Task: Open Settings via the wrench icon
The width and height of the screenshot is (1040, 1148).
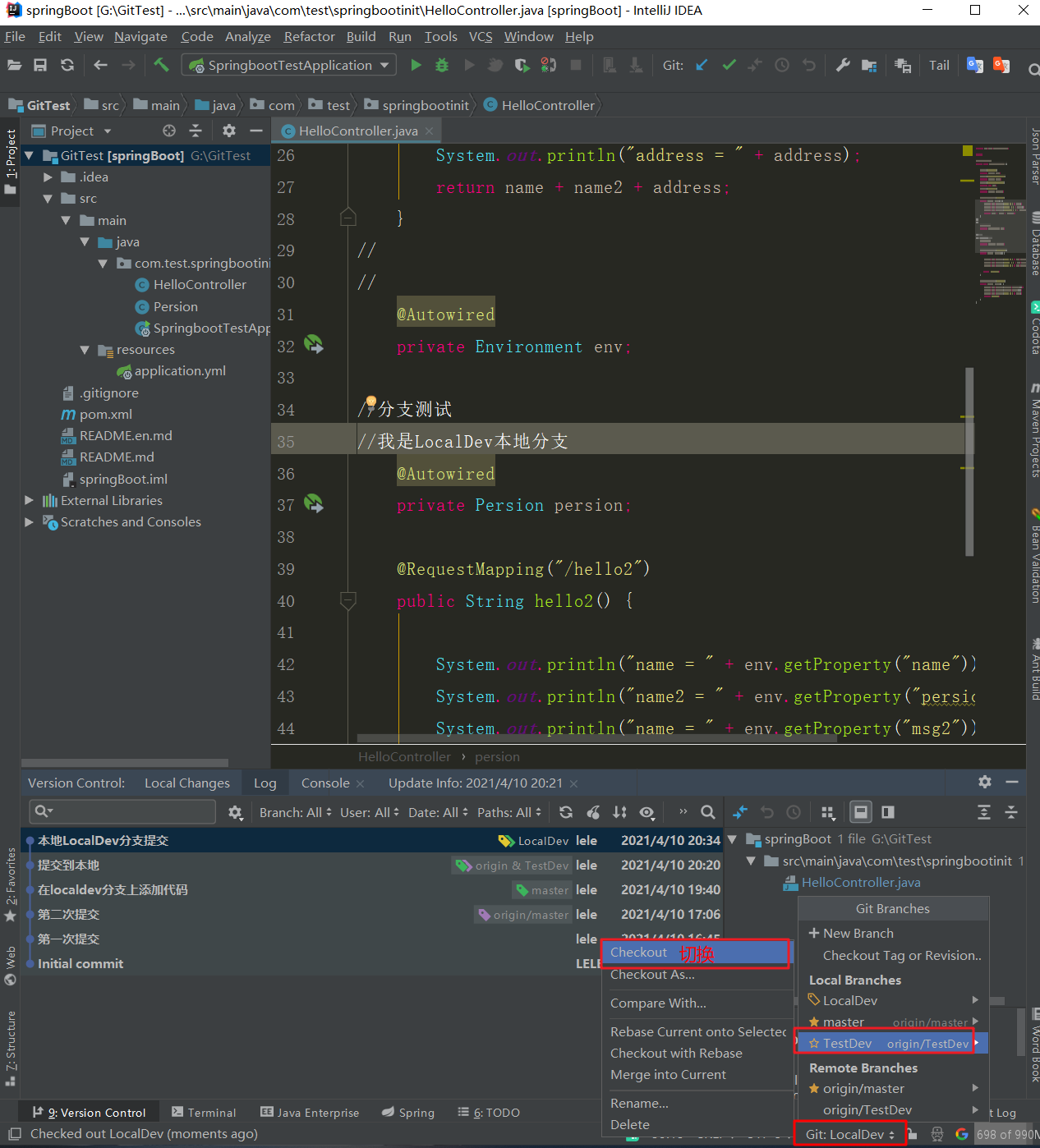Action: [x=842, y=65]
